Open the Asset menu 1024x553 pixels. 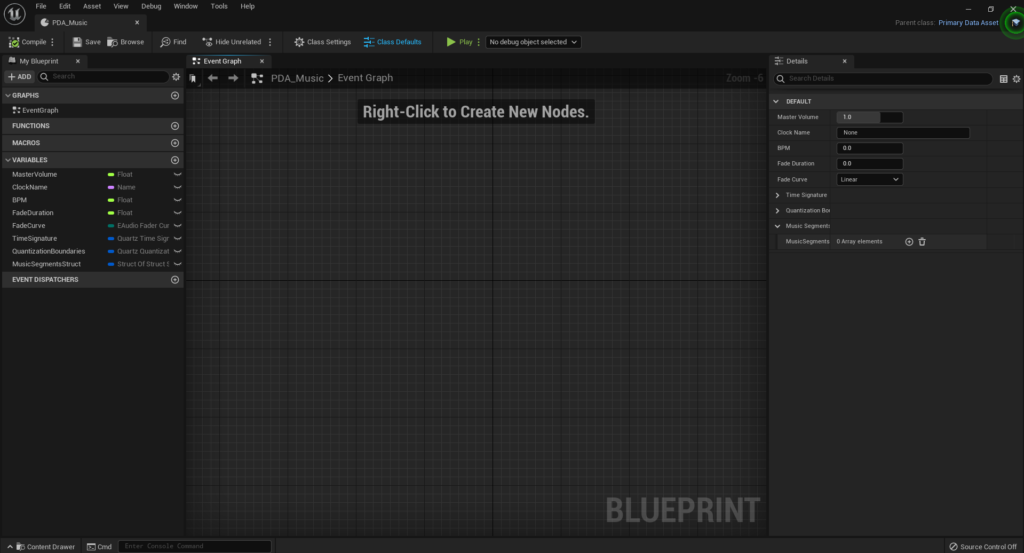pos(92,6)
